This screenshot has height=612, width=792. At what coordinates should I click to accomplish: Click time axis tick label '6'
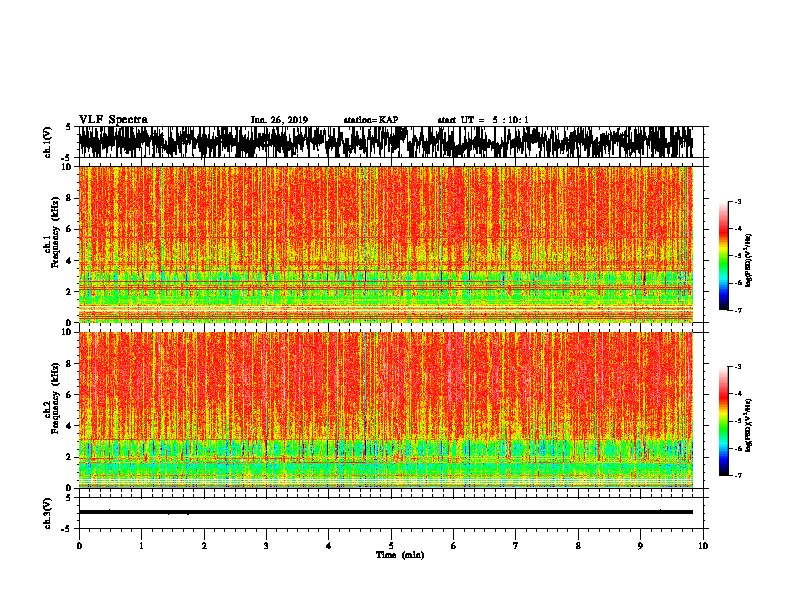tap(454, 546)
